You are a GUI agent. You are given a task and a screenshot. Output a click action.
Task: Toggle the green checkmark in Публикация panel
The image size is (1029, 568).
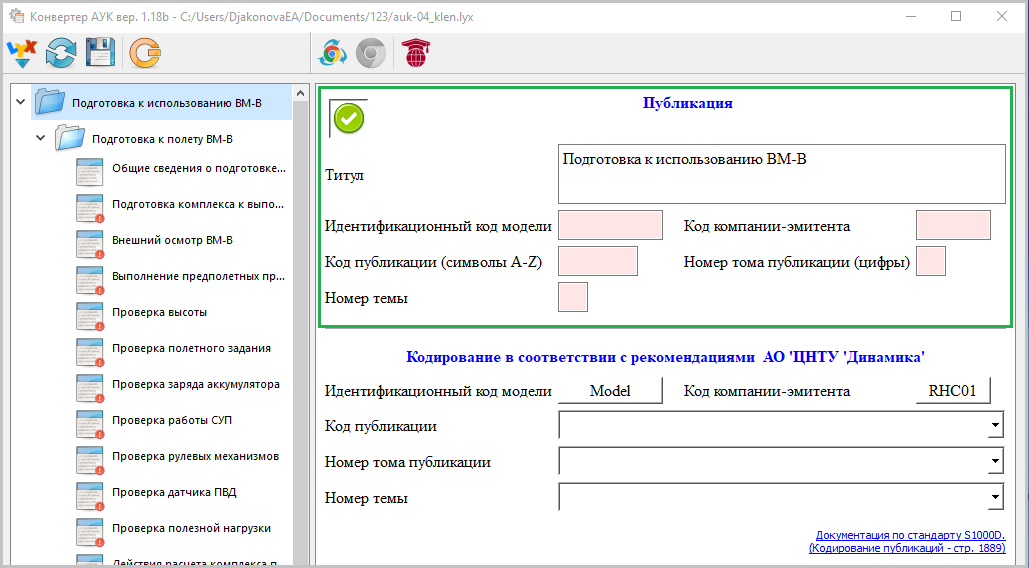click(x=348, y=119)
